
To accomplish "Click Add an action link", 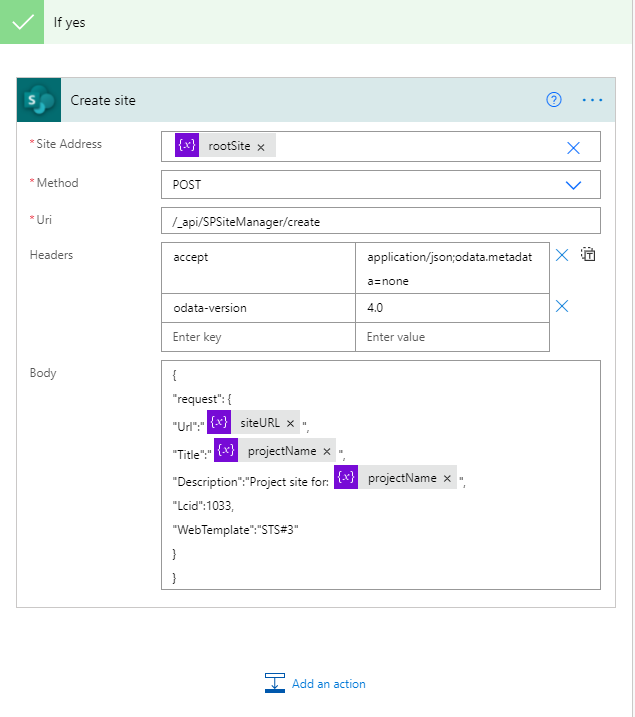I will tap(329, 684).
